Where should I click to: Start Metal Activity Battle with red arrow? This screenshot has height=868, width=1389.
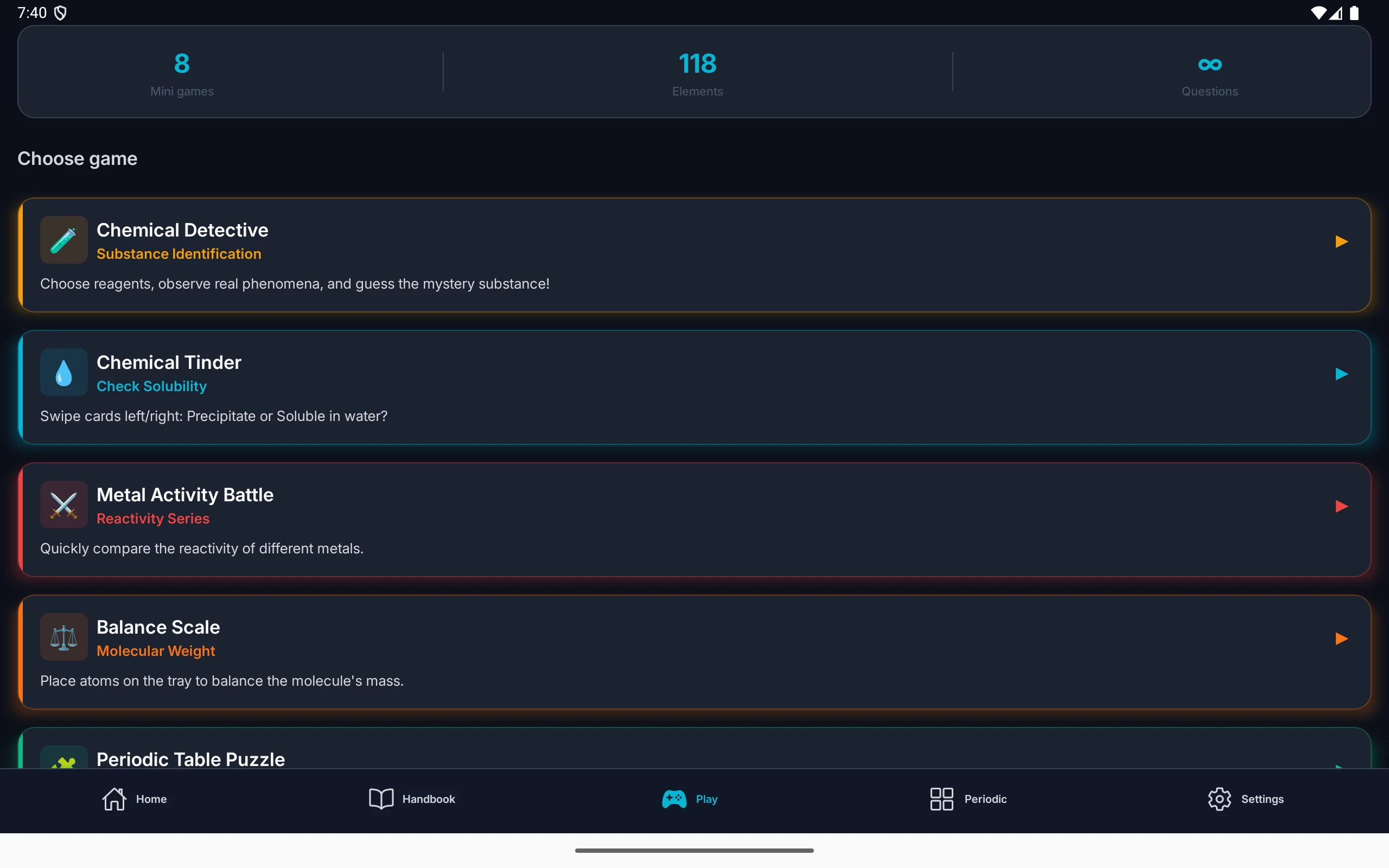[1341, 506]
